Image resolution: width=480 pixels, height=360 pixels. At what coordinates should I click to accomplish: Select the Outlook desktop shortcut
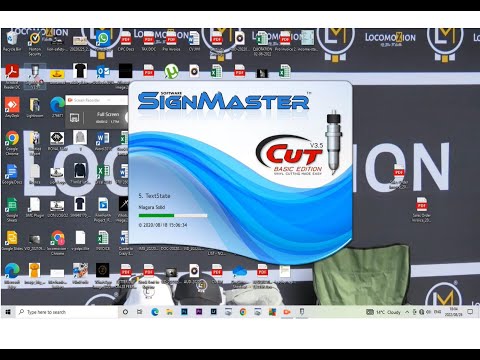point(103,73)
